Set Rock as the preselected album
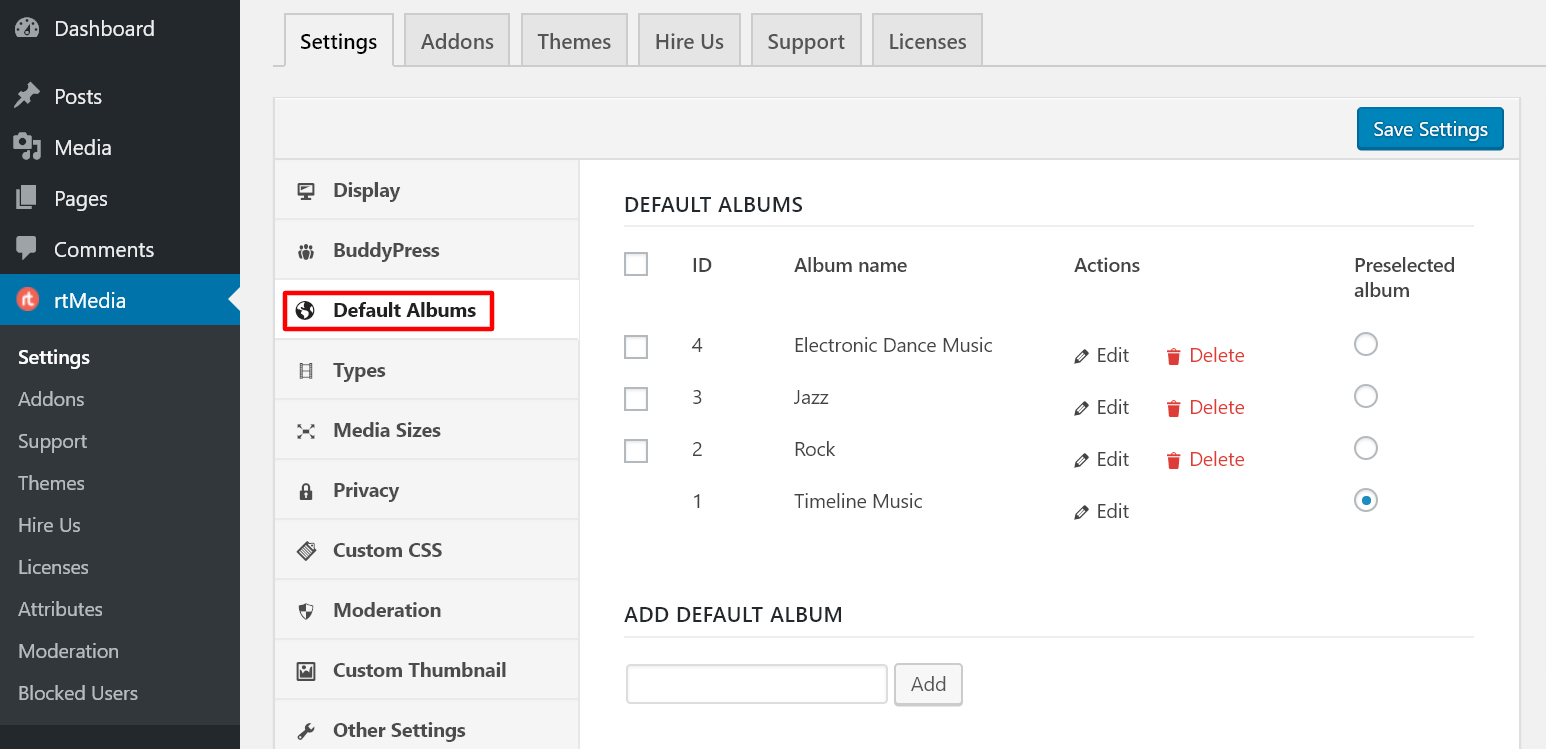 click(1366, 448)
